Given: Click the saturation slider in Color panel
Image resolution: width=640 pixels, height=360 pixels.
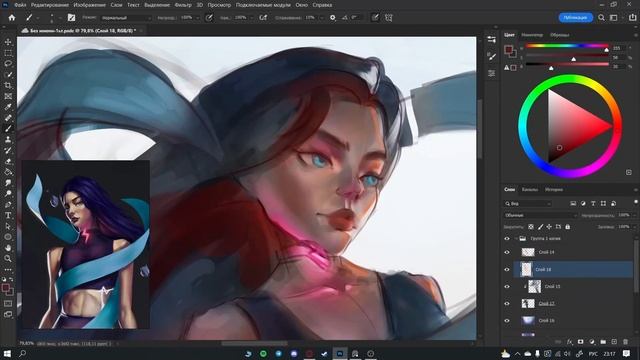Looking at the screenshot, I should point(567,55).
